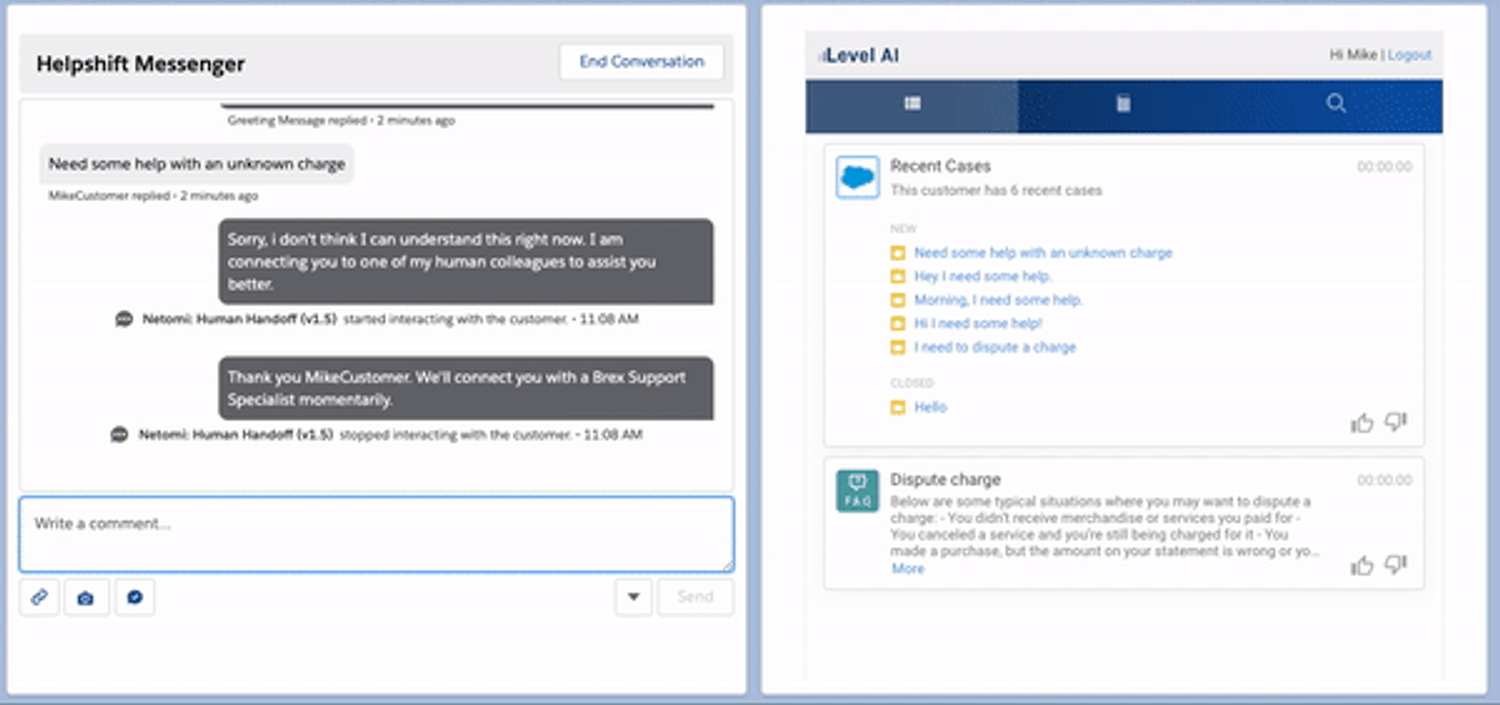This screenshot has height=705, width=1500.
Task: Open case Hey I need some help.
Action: click(x=983, y=276)
